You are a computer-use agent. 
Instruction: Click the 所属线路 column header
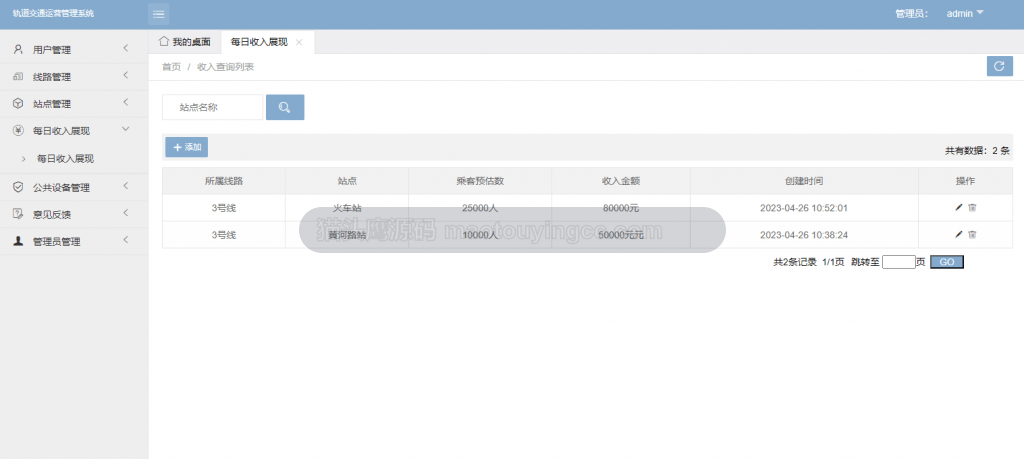tap(224, 181)
